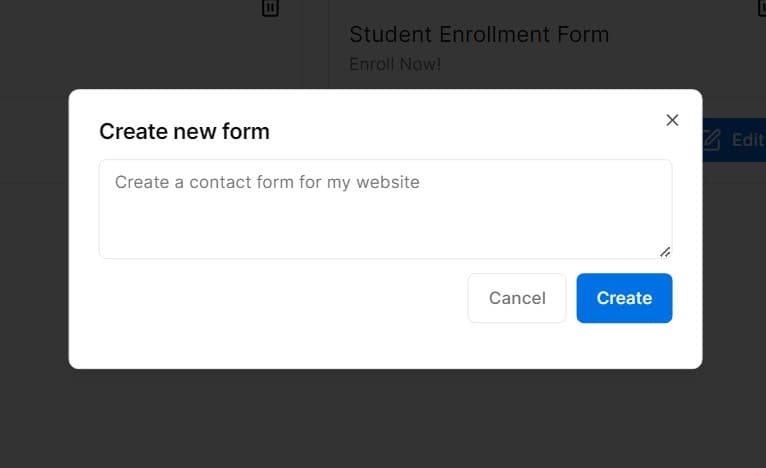
Task: Click the Edit label behind the dialog
Action: click(x=747, y=140)
